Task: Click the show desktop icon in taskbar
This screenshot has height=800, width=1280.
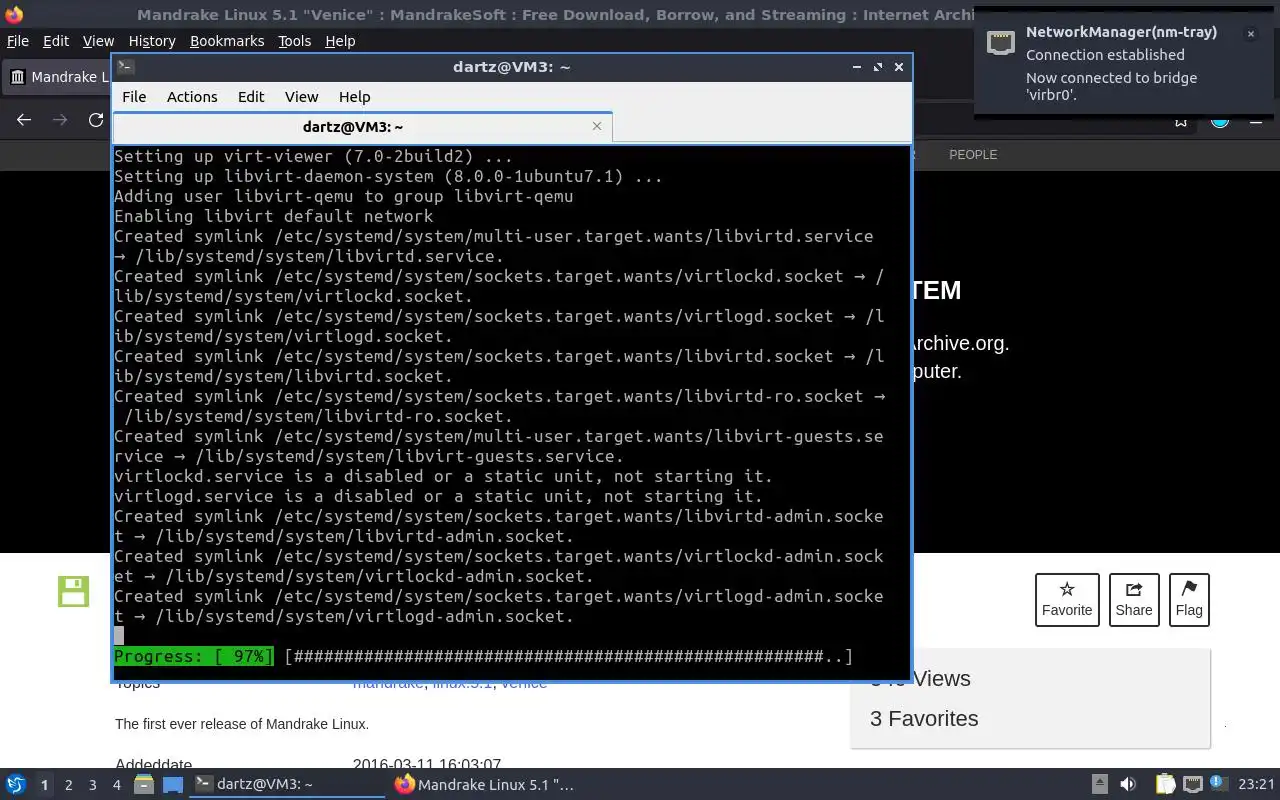Action: tap(173, 785)
